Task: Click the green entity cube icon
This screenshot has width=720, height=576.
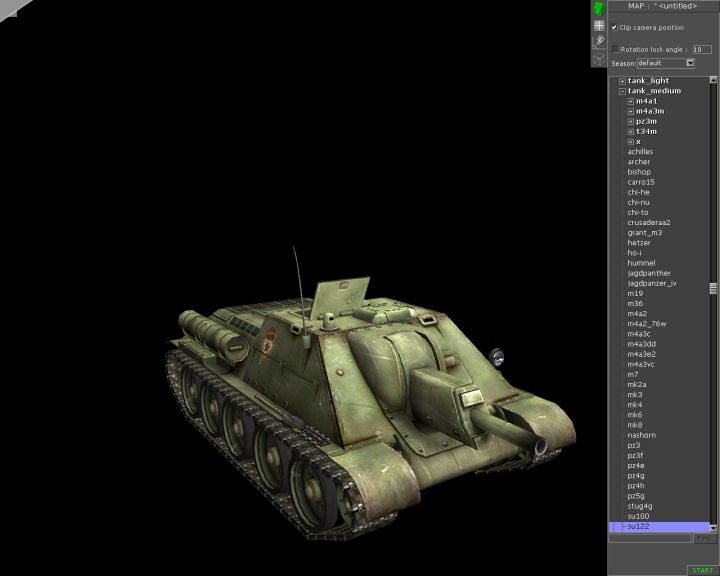Action: pyautogui.click(x=599, y=9)
